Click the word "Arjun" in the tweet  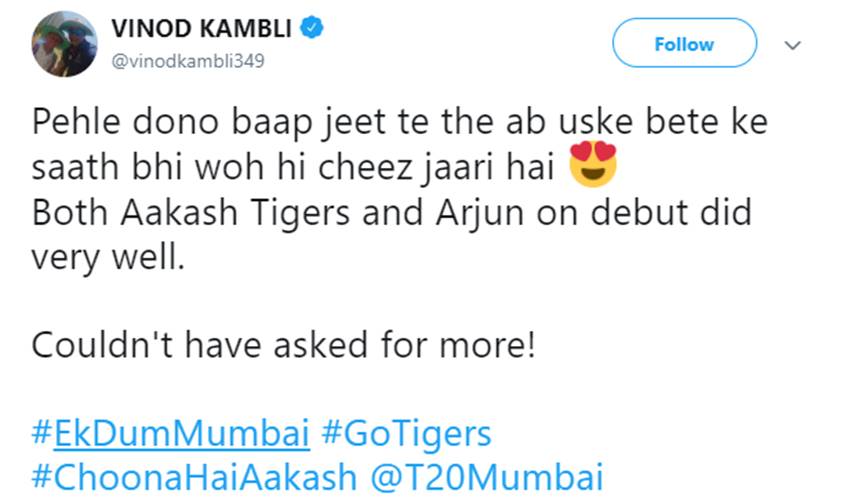click(480, 213)
